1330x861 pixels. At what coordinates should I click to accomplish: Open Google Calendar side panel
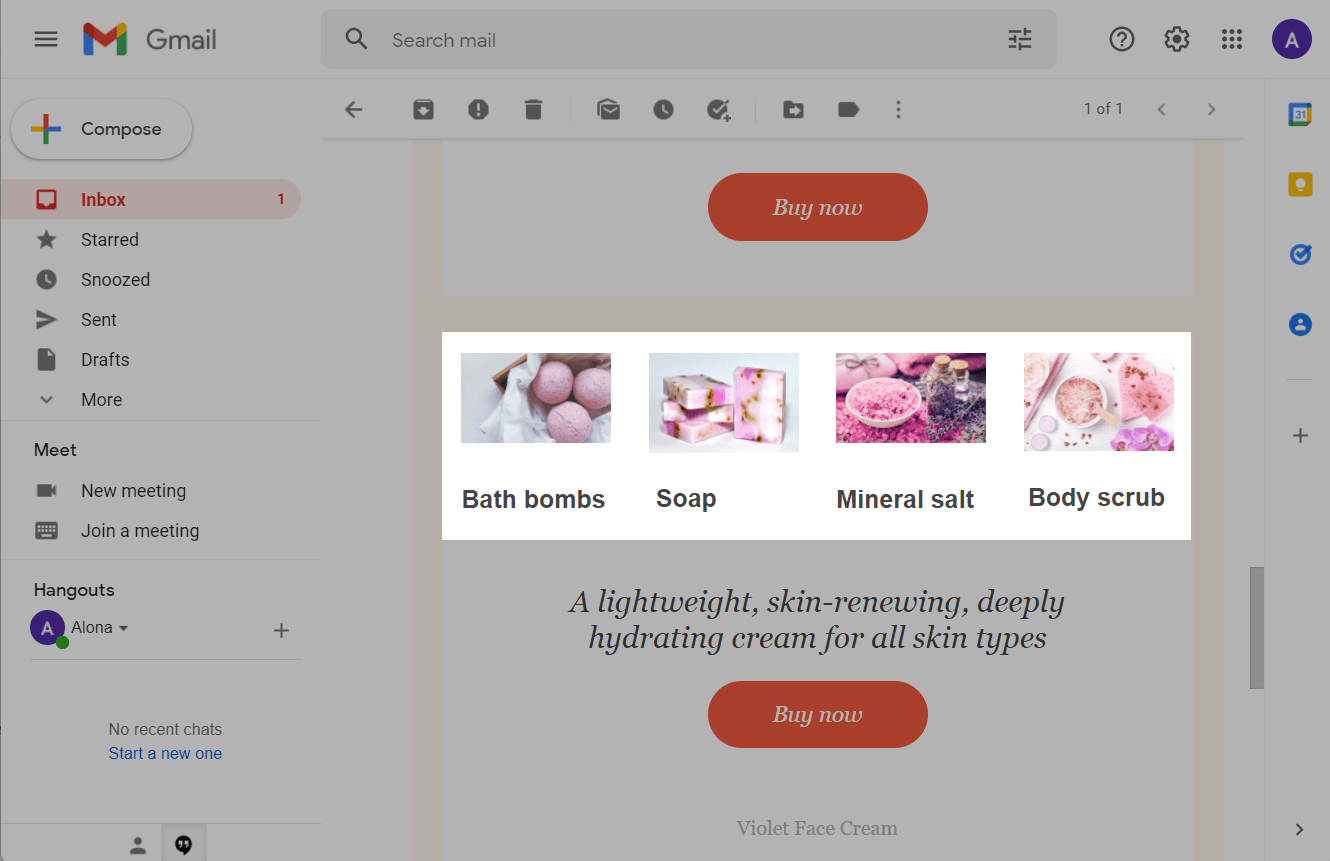[1299, 115]
